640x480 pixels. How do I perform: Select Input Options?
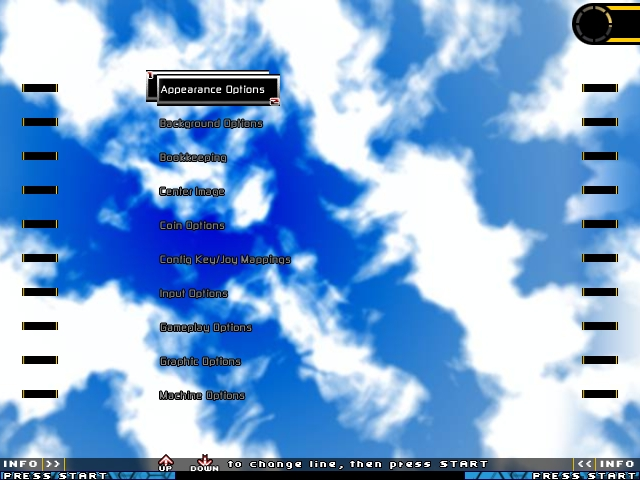(194, 293)
